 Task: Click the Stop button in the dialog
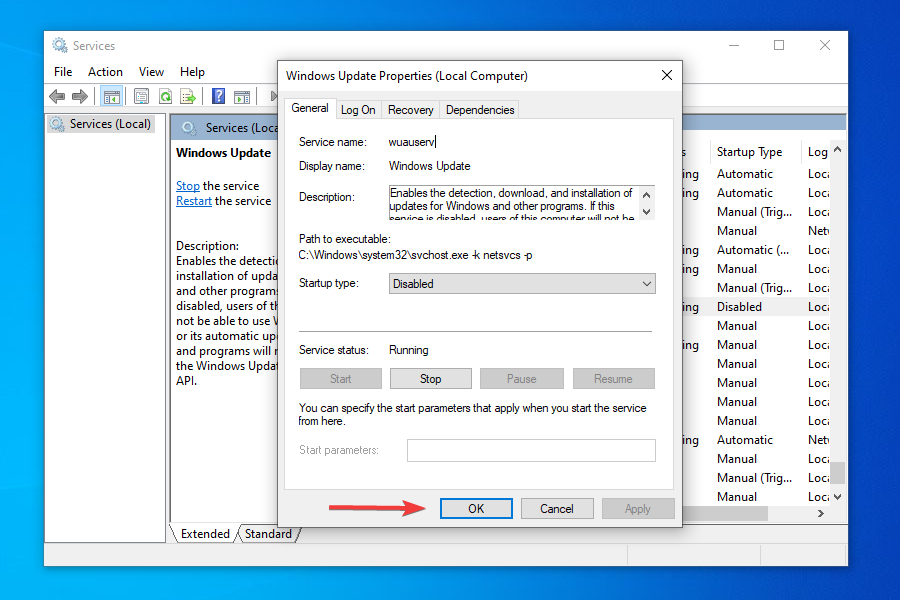tap(430, 378)
